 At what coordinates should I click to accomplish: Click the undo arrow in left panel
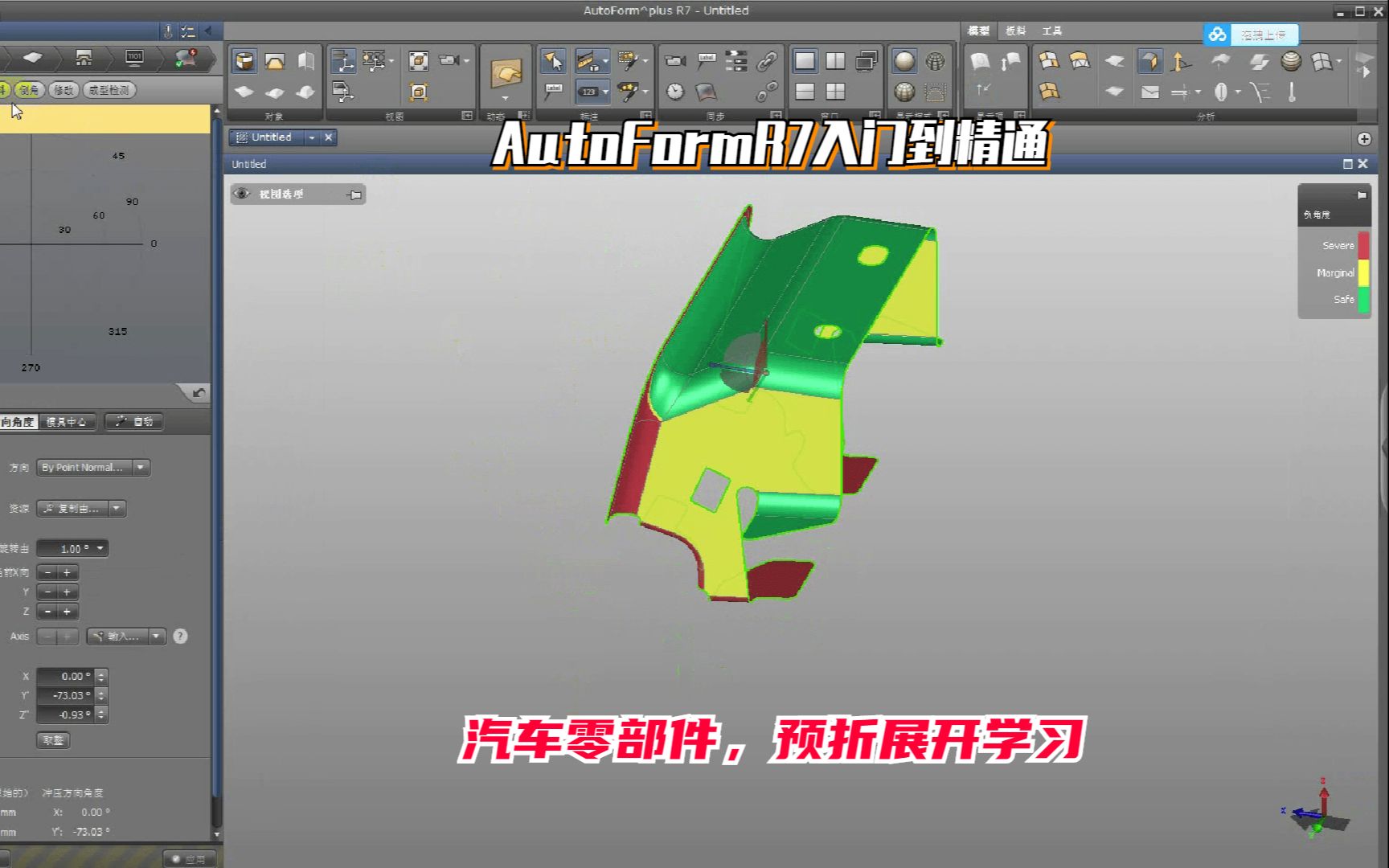pos(199,393)
